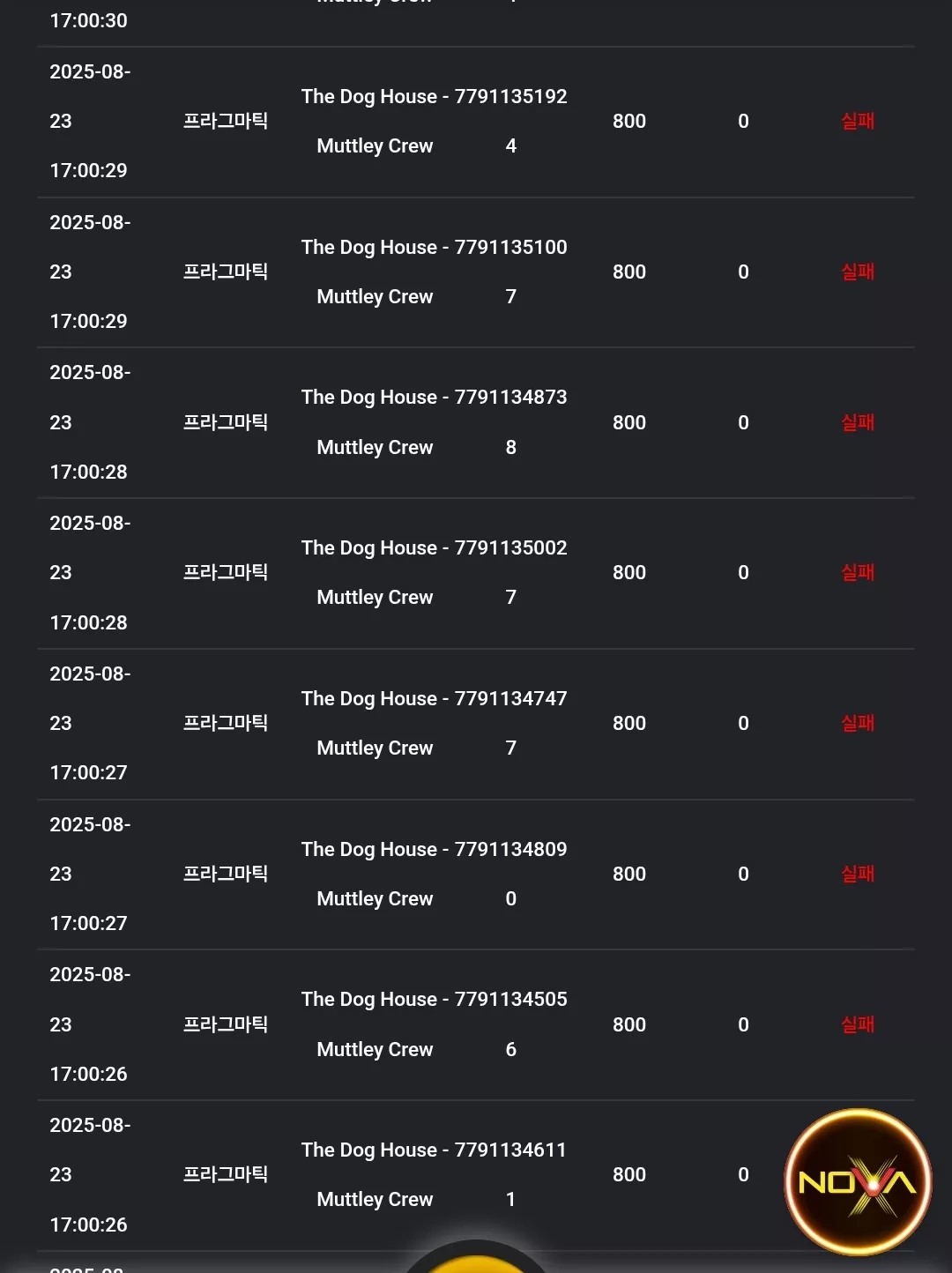Click 실패 status in 7791135100 row
952x1273 pixels.
point(858,272)
